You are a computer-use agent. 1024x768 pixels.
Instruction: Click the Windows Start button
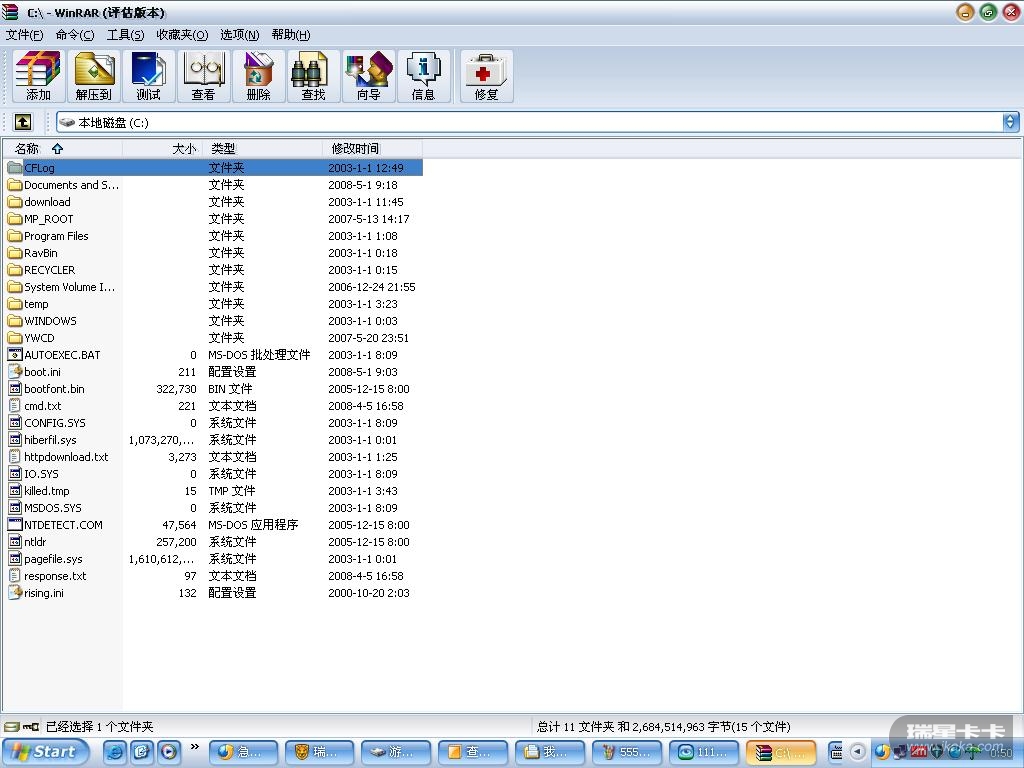pos(45,752)
